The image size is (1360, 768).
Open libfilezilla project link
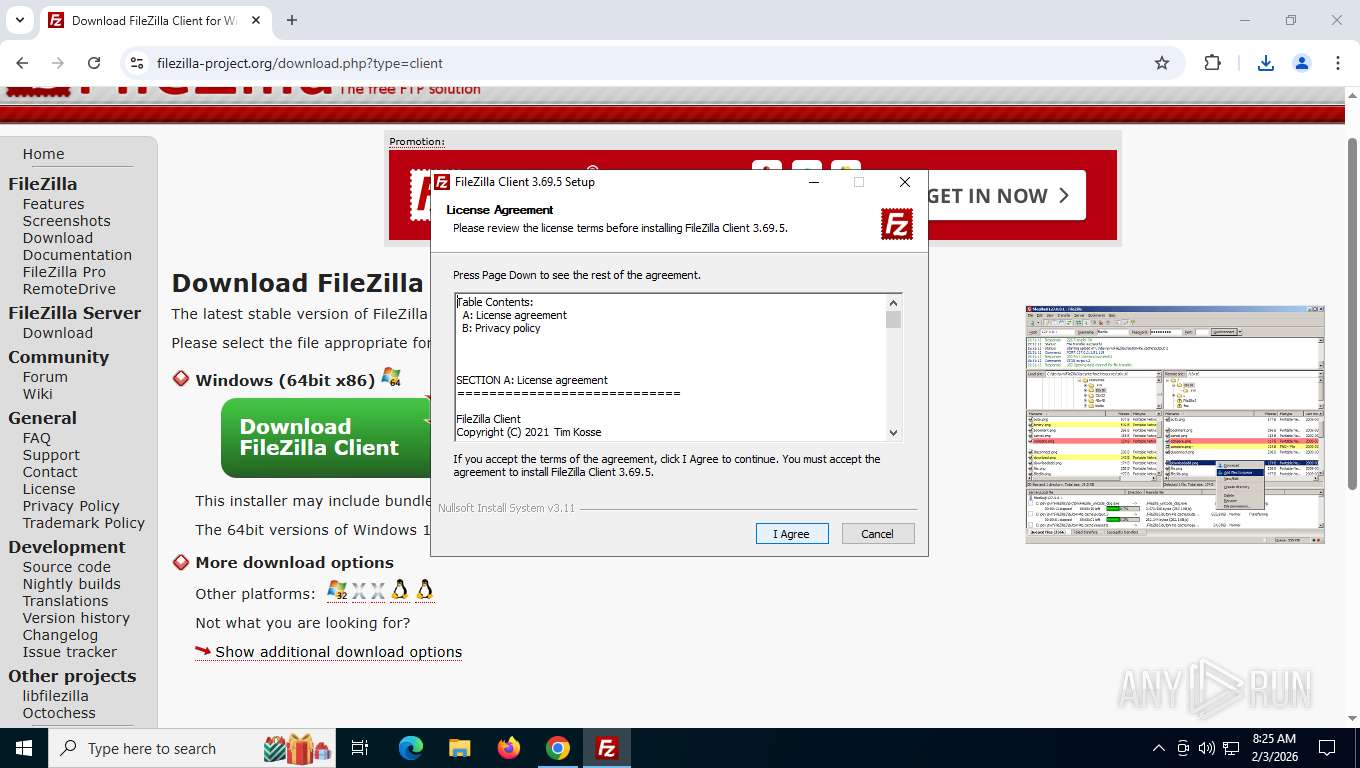click(x=55, y=696)
